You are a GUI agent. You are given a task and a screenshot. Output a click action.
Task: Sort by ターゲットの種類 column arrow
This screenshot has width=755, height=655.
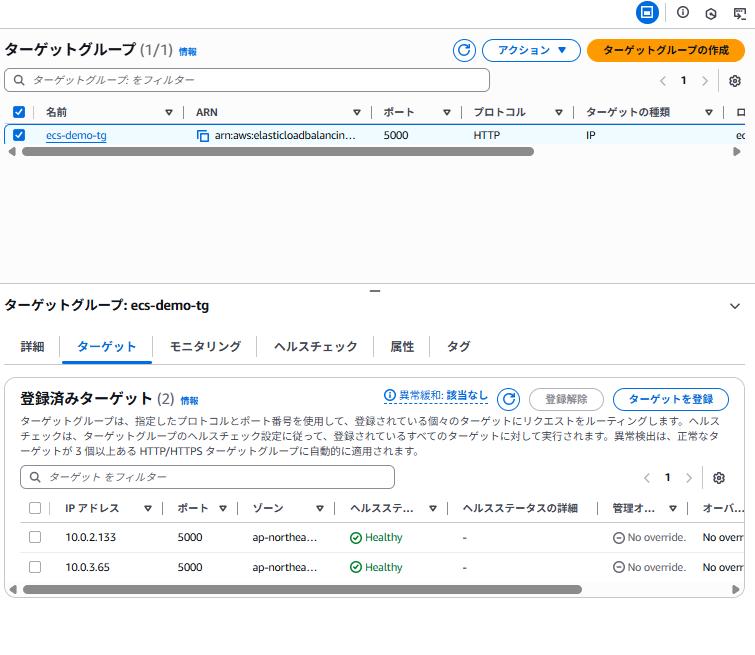coord(709,112)
